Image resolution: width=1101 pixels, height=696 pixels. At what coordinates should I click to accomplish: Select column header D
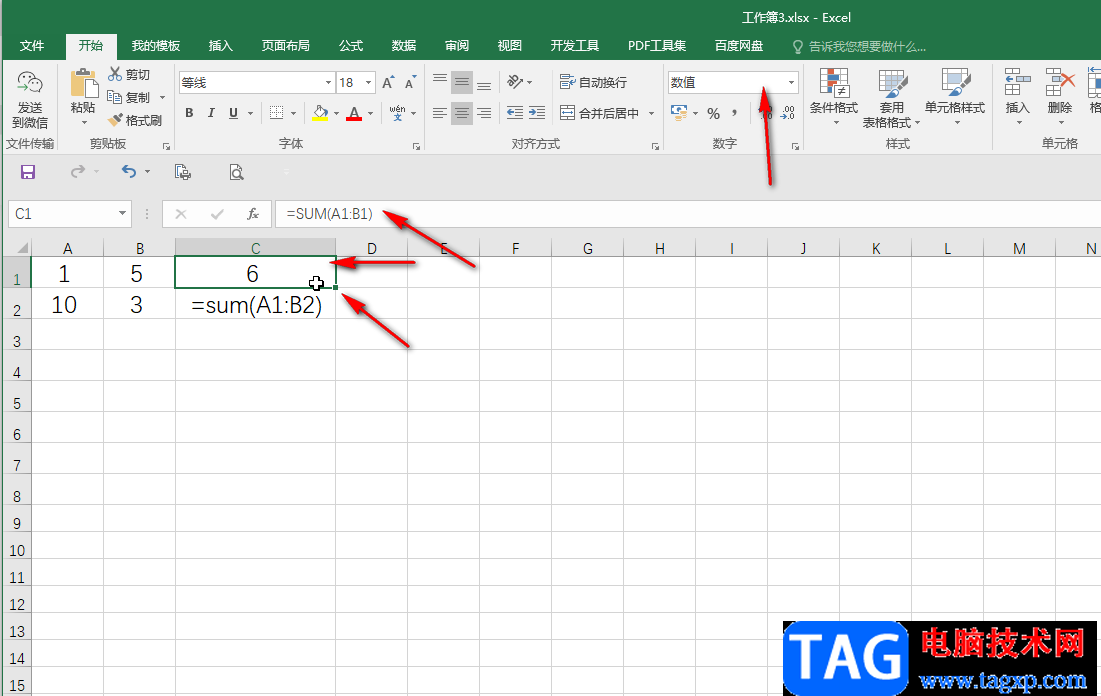pyautogui.click(x=371, y=248)
